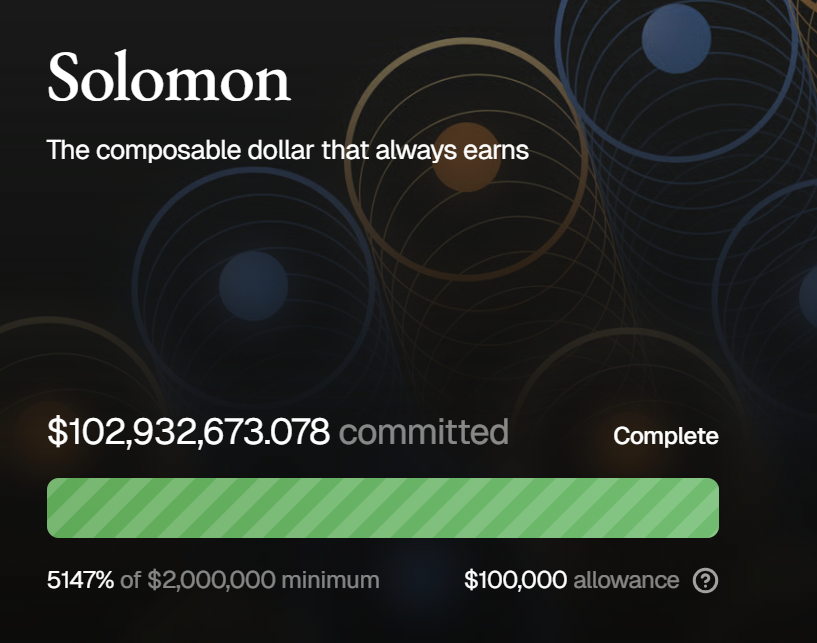Click the solid blue circle near the top
The image size is (817, 643).
coord(676,38)
